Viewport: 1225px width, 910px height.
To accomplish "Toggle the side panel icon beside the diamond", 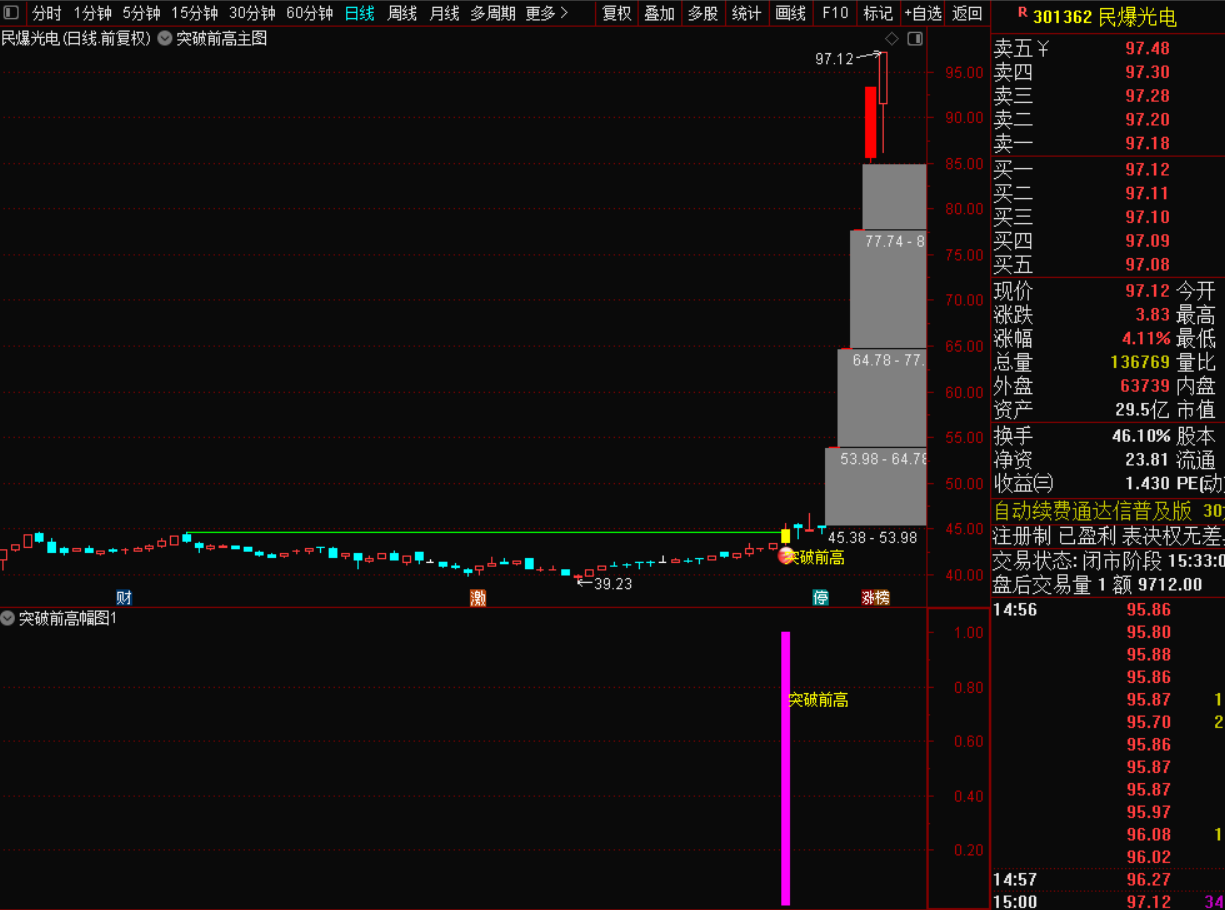I will pos(914,39).
